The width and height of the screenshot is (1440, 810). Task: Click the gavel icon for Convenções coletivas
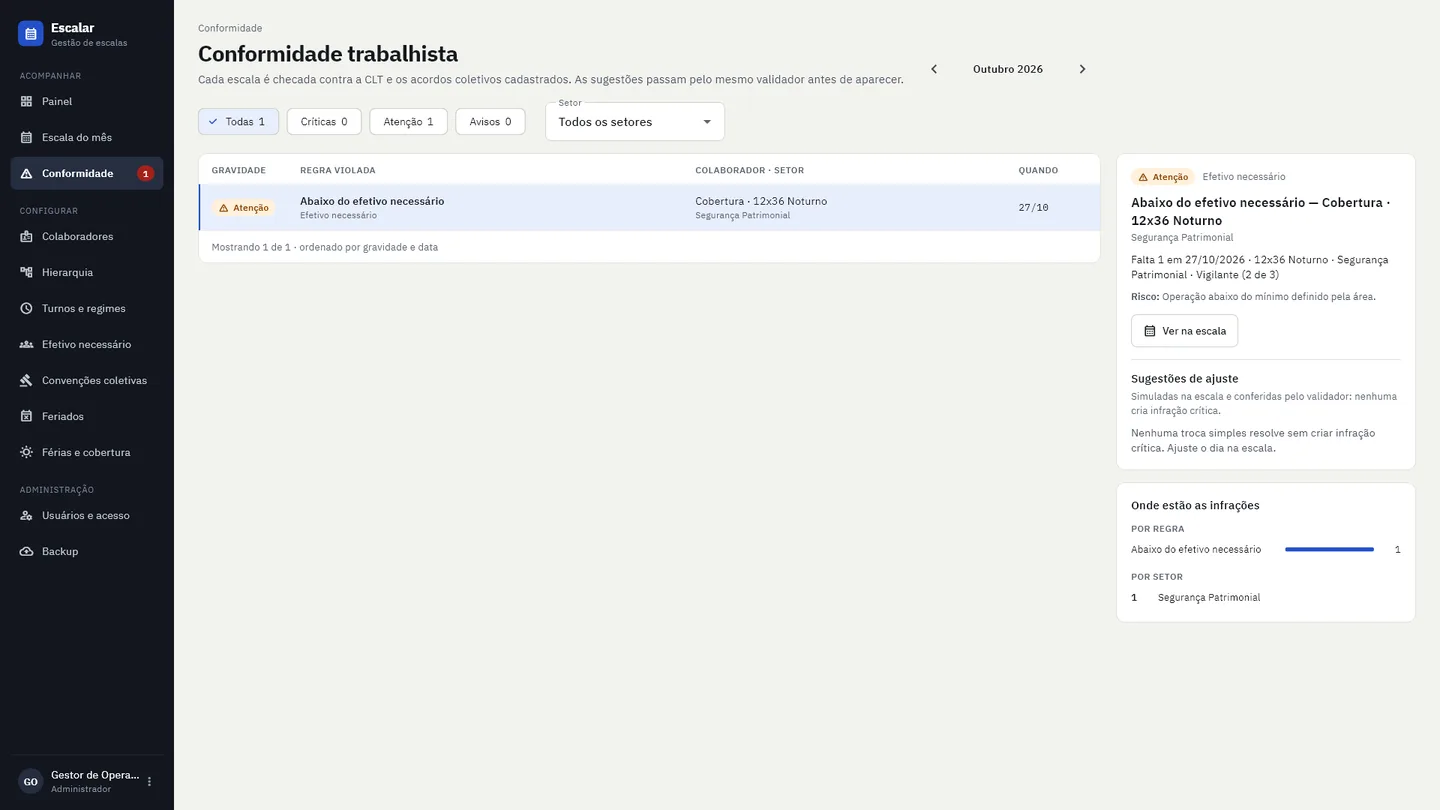click(26, 380)
